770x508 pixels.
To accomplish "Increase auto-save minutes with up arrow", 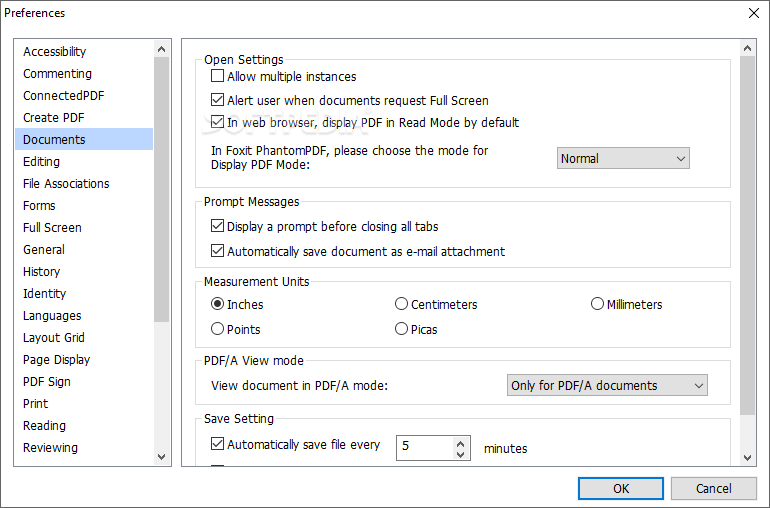I will pyautogui.click(x=460, y=443).
